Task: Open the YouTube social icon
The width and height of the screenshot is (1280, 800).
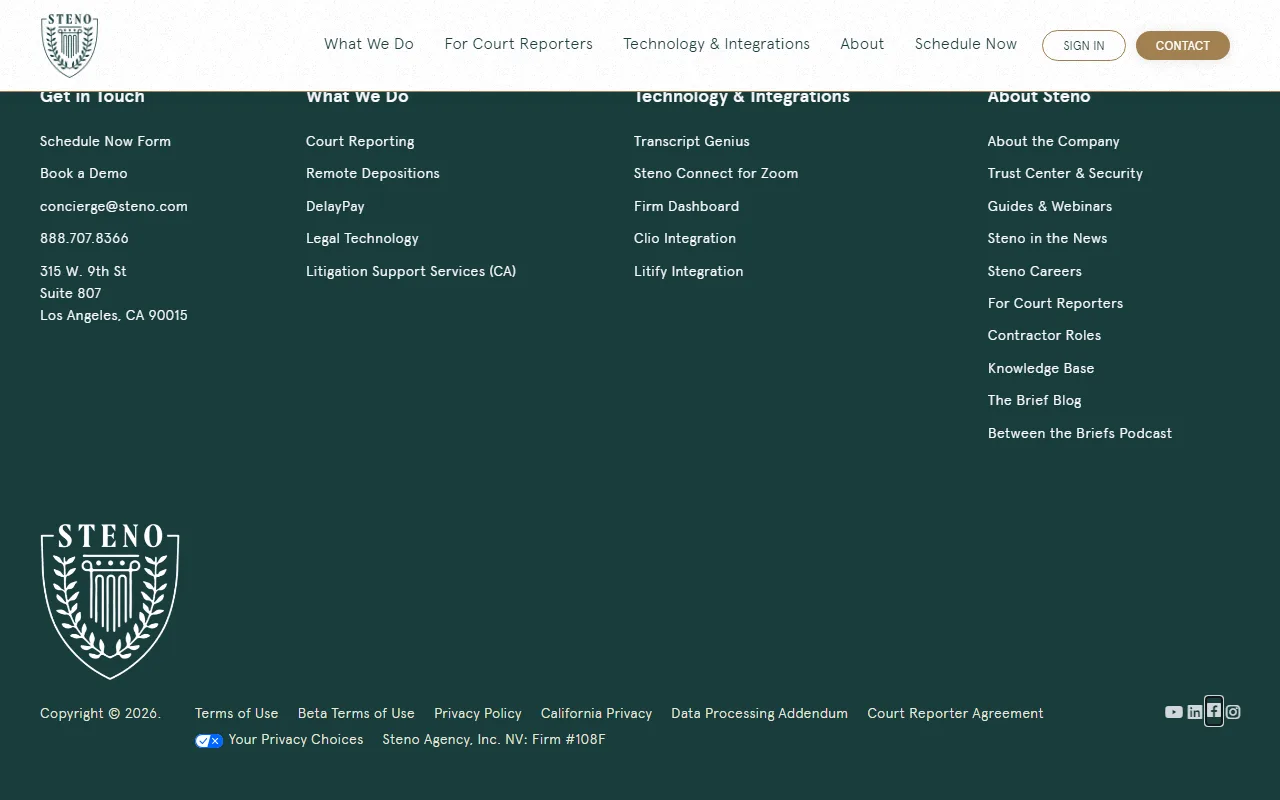Action: 1174,712
